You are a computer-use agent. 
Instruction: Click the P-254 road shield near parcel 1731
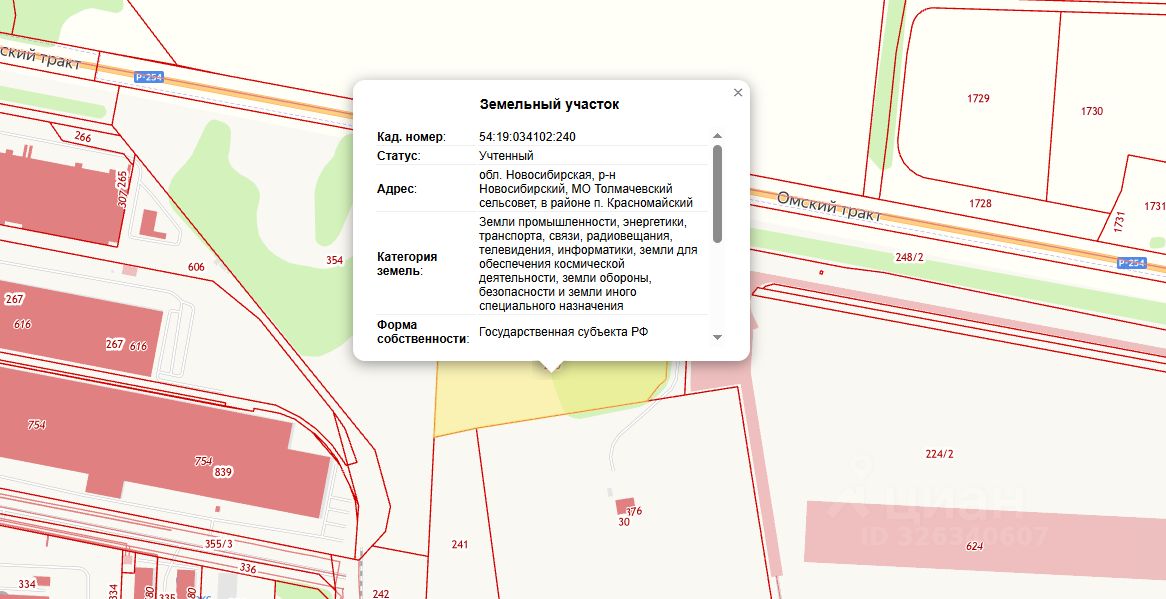1131,262
